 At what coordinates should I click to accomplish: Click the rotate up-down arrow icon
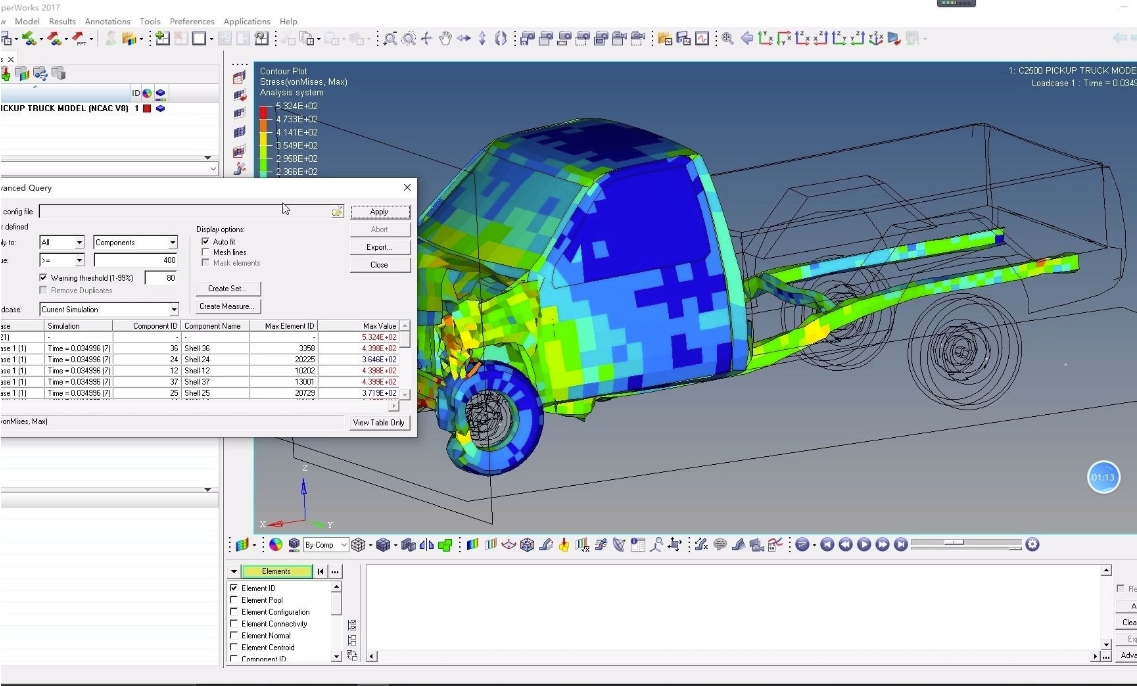[482, 39]
